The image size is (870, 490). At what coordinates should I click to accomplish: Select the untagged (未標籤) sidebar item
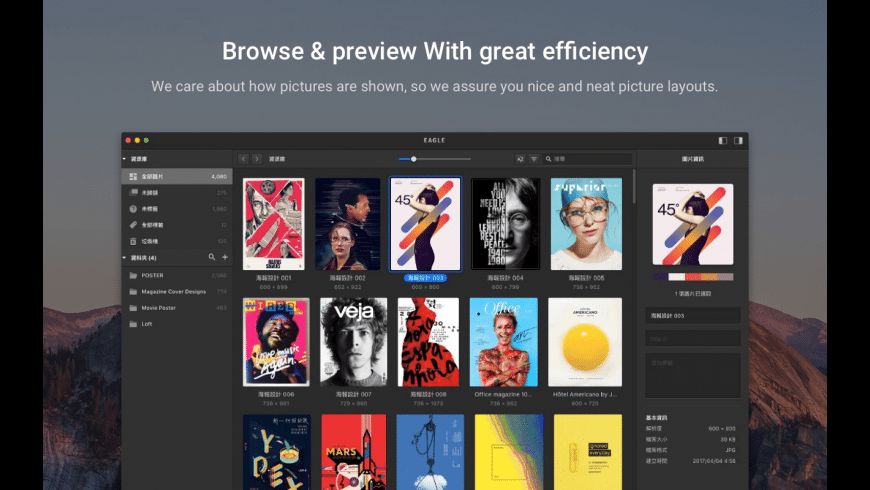(x=148, y=209)
